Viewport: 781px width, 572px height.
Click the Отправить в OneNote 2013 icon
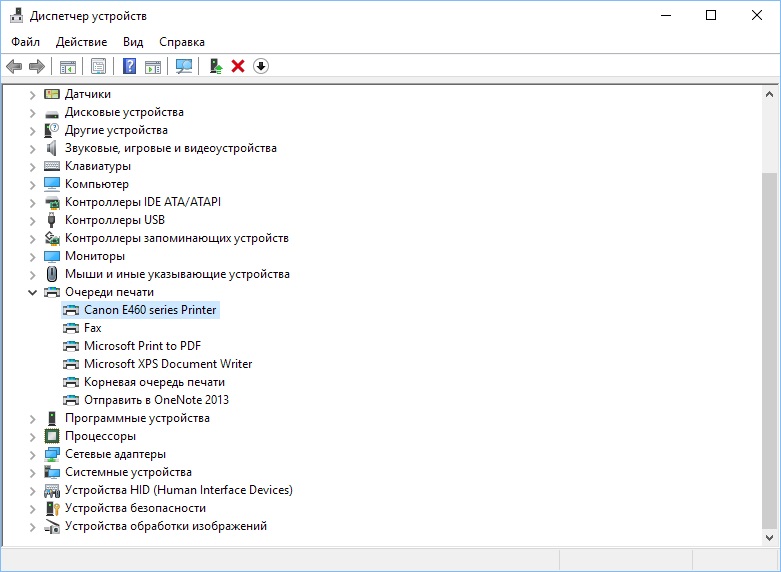(71, 400)
